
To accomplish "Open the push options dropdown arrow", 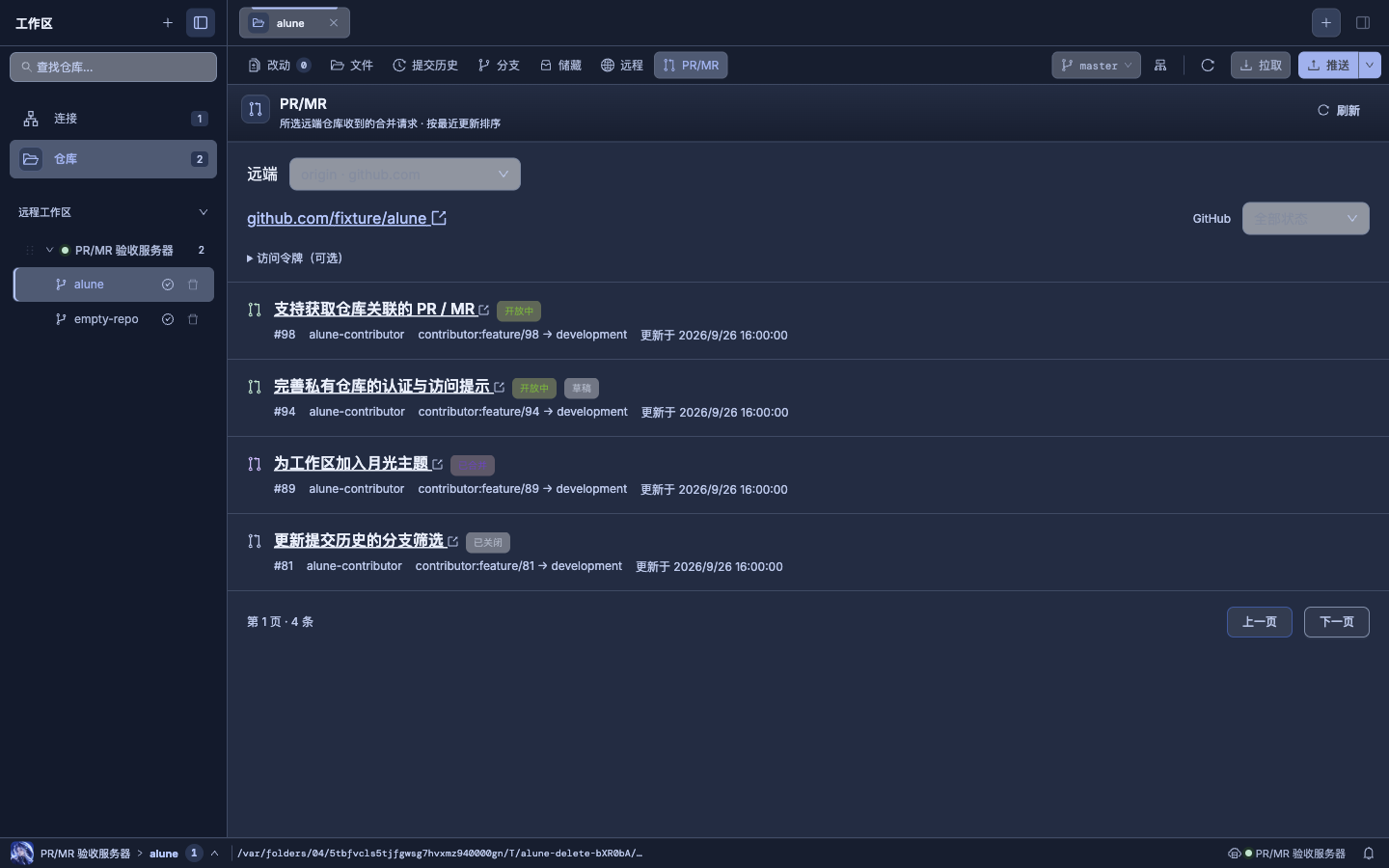I will (x=1370, y=66).
